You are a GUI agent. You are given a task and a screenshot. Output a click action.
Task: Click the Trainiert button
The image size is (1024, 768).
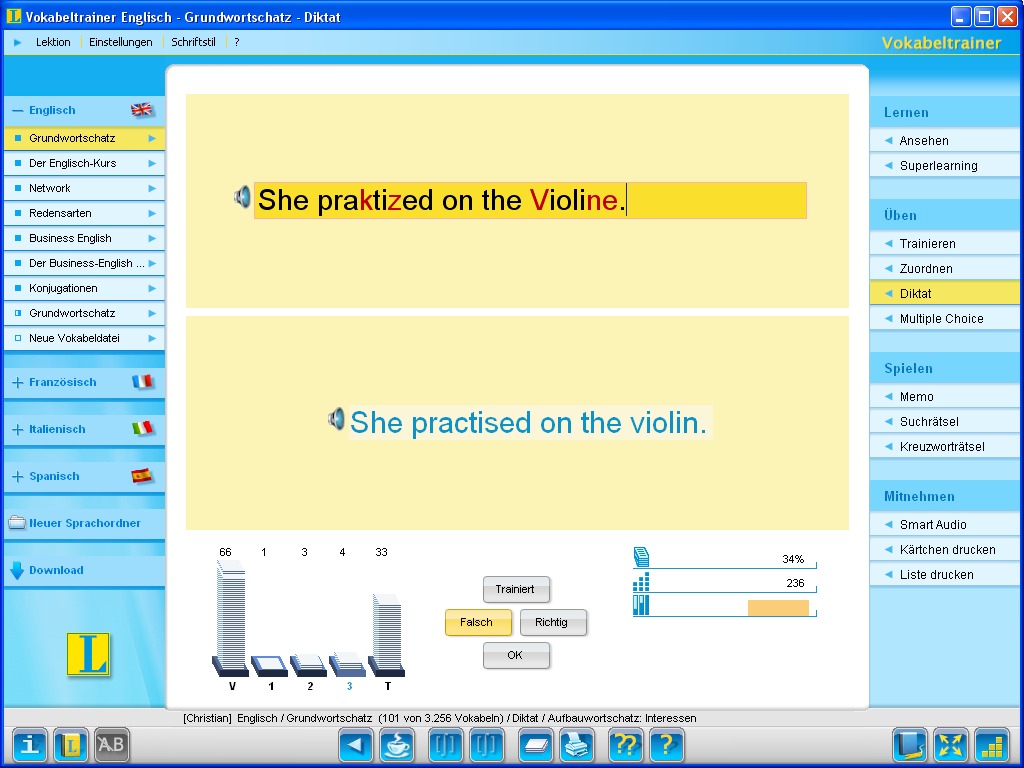click(516, 589)
